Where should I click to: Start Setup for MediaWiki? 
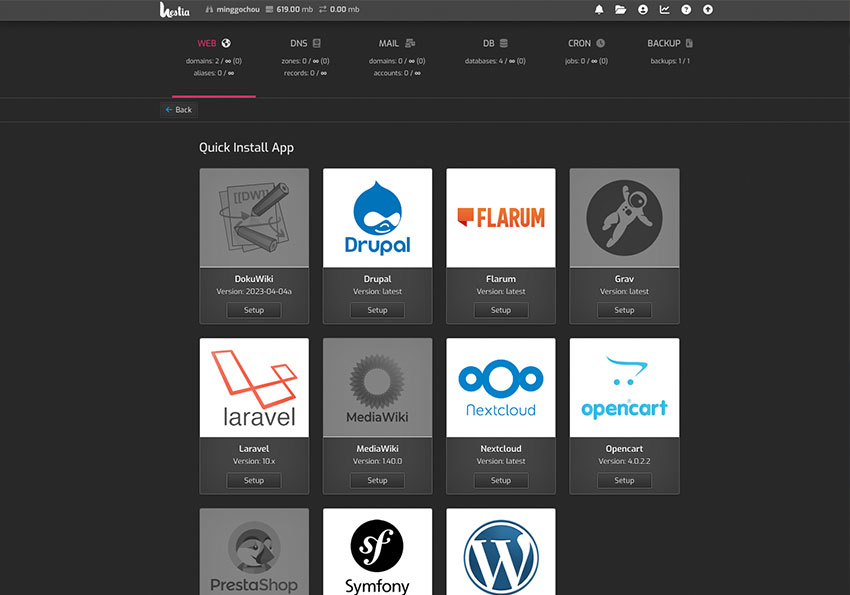coord(377,481)
